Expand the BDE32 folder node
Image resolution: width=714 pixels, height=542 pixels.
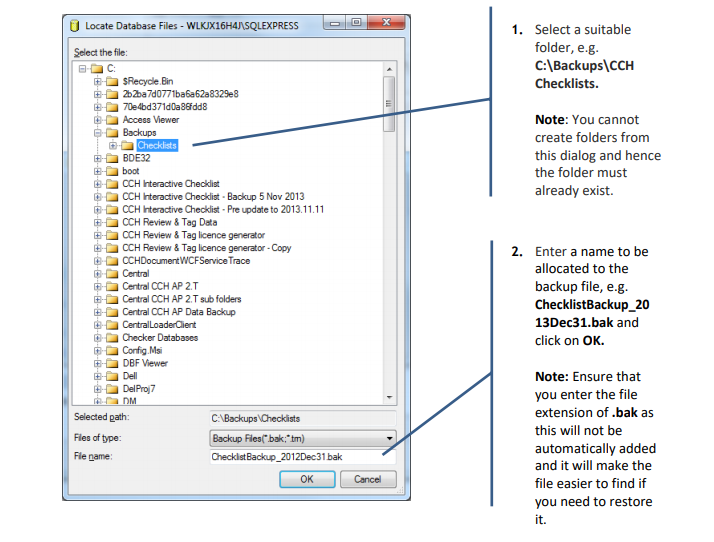point(97,159)
